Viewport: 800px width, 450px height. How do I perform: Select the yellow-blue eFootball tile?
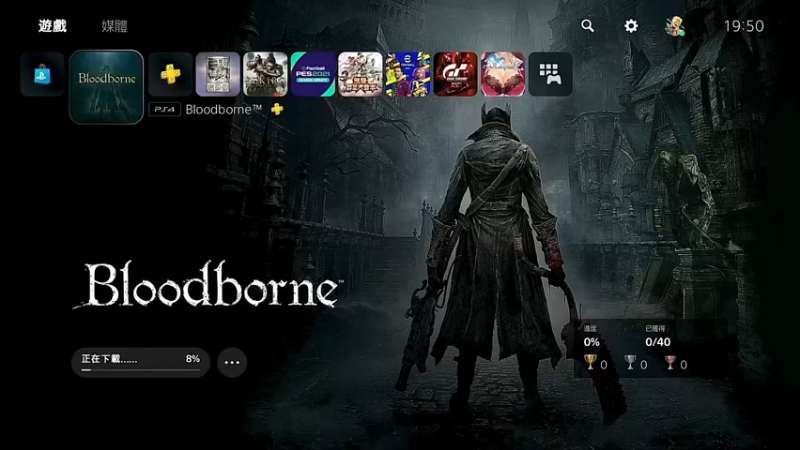(408, 74)
